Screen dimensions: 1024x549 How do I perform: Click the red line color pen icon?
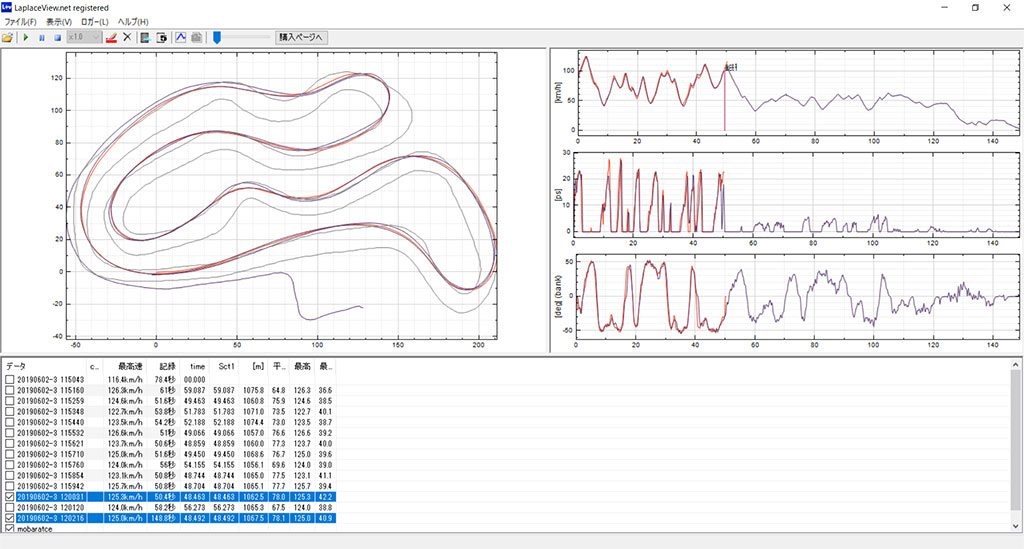click(x=111, y=37)
